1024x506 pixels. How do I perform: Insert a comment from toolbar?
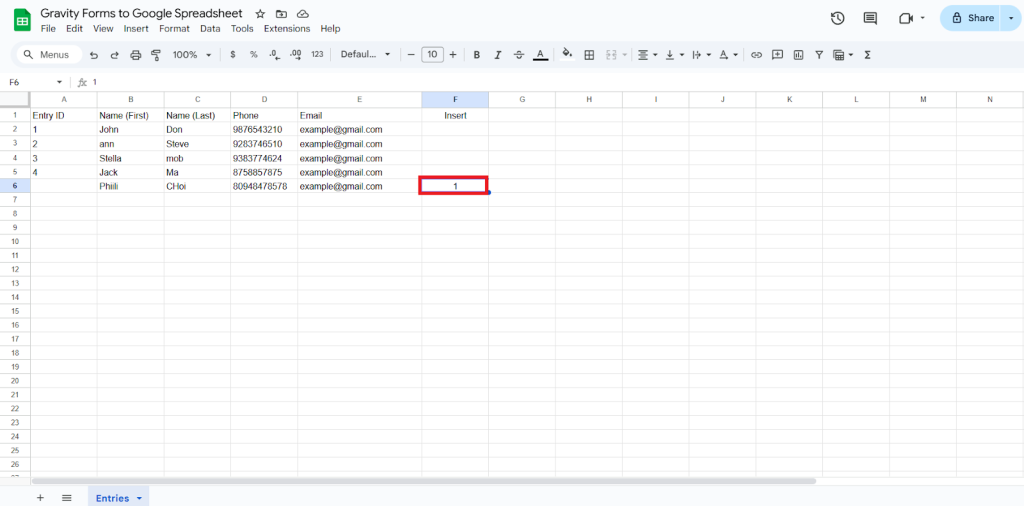777,55
